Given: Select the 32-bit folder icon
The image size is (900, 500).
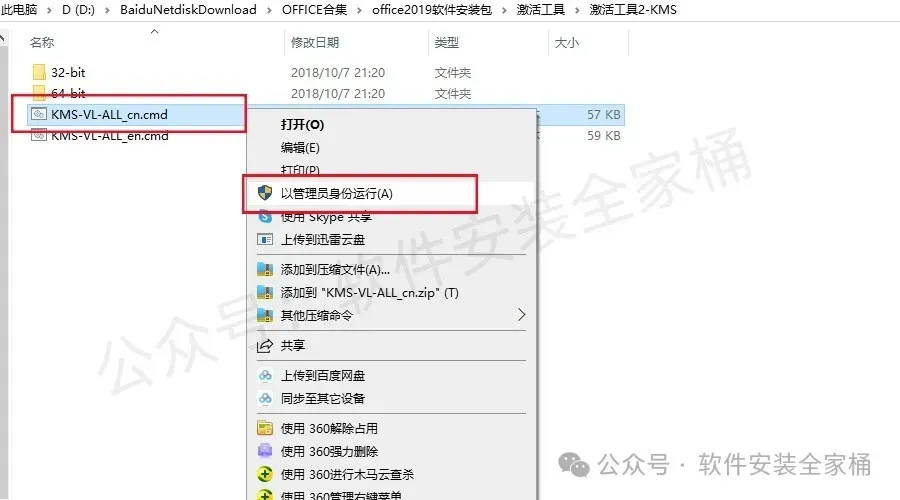Looking at the screenshot, I should (x=39, y=72).
